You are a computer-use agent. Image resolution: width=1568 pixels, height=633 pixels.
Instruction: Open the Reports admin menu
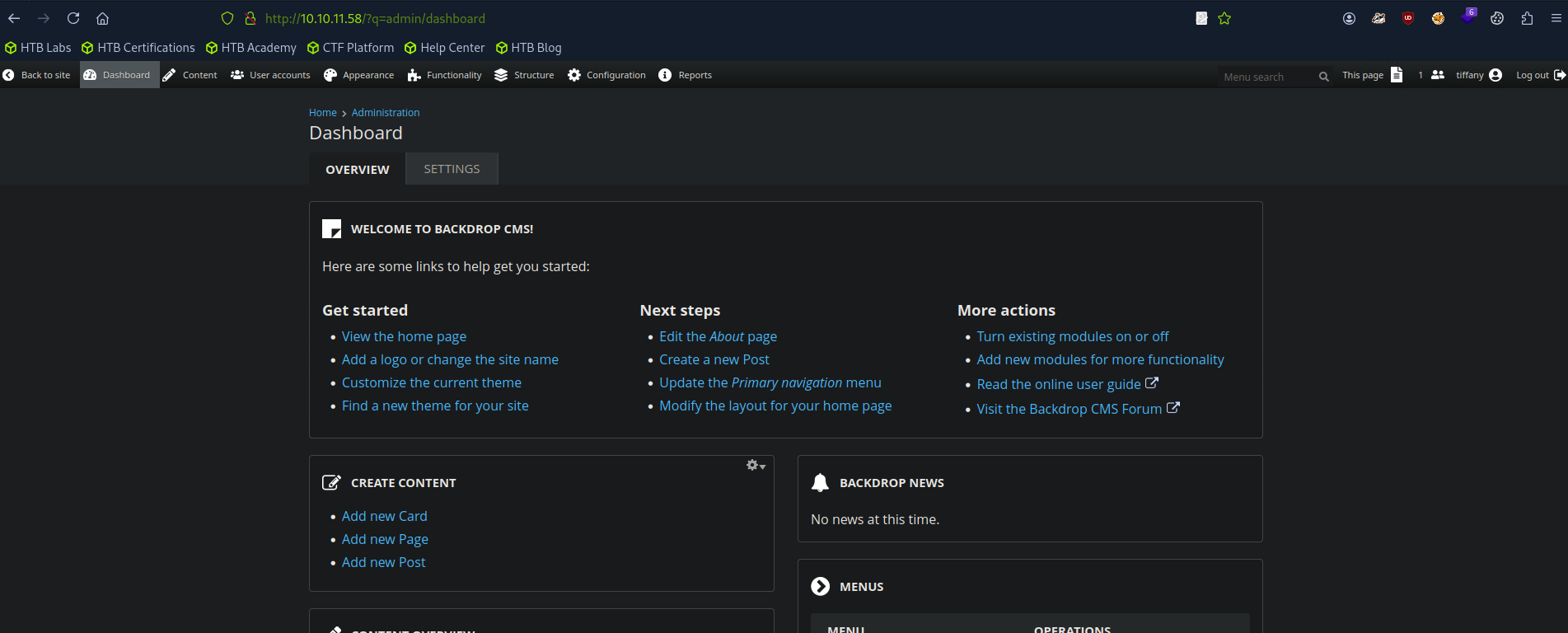[x=686, y=75]
